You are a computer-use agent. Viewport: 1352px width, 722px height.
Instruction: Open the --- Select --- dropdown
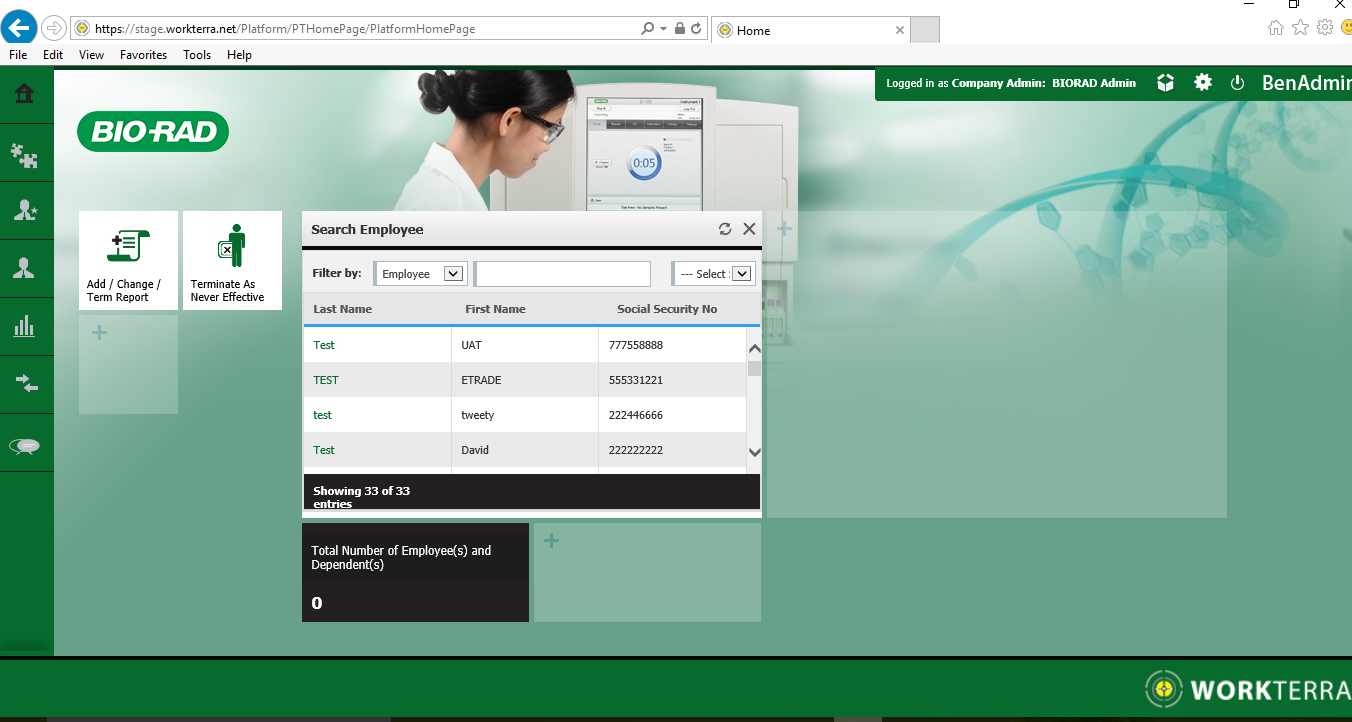coord(741,274)
